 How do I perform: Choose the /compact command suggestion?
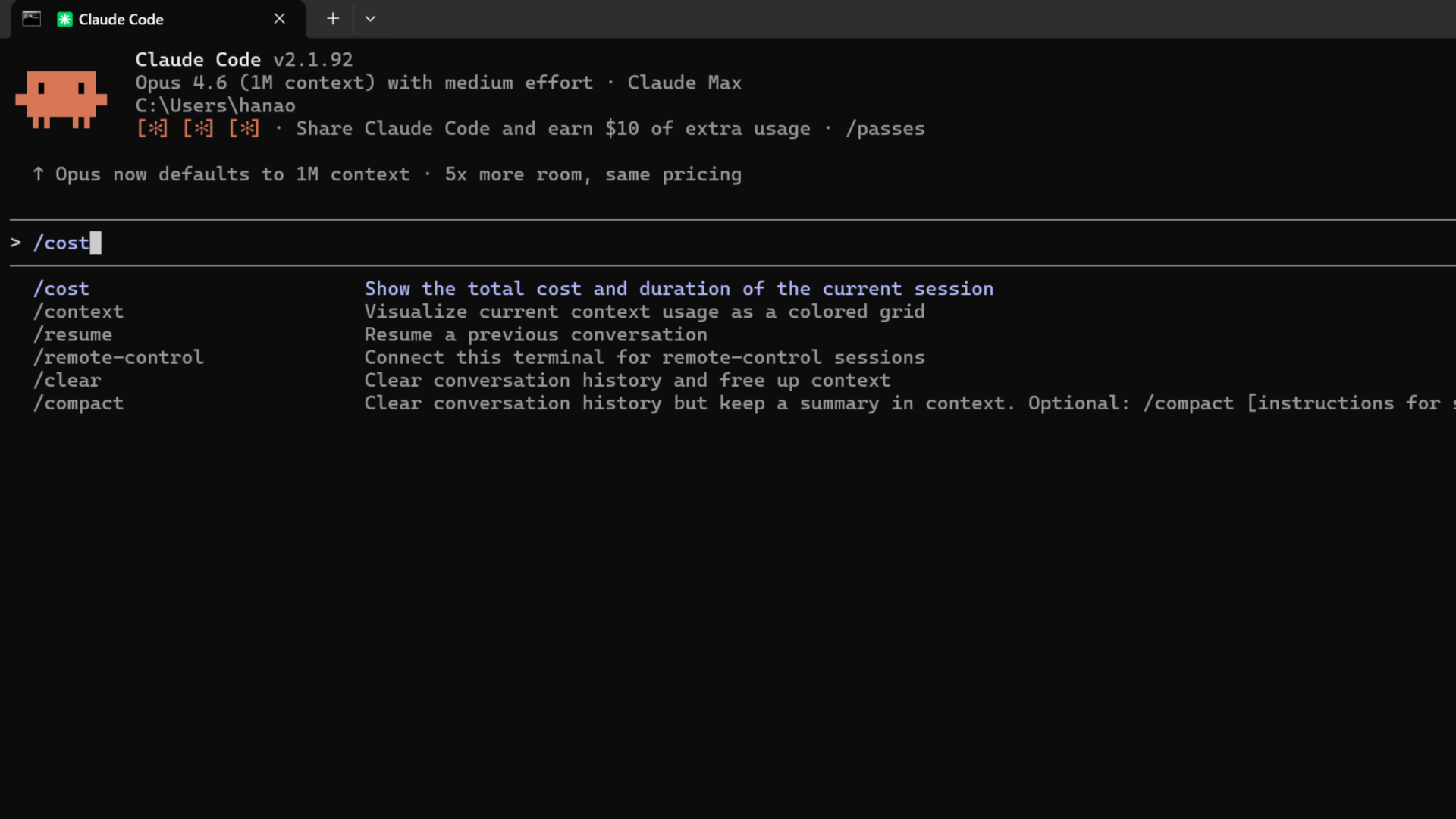click(x=78, y=403)
